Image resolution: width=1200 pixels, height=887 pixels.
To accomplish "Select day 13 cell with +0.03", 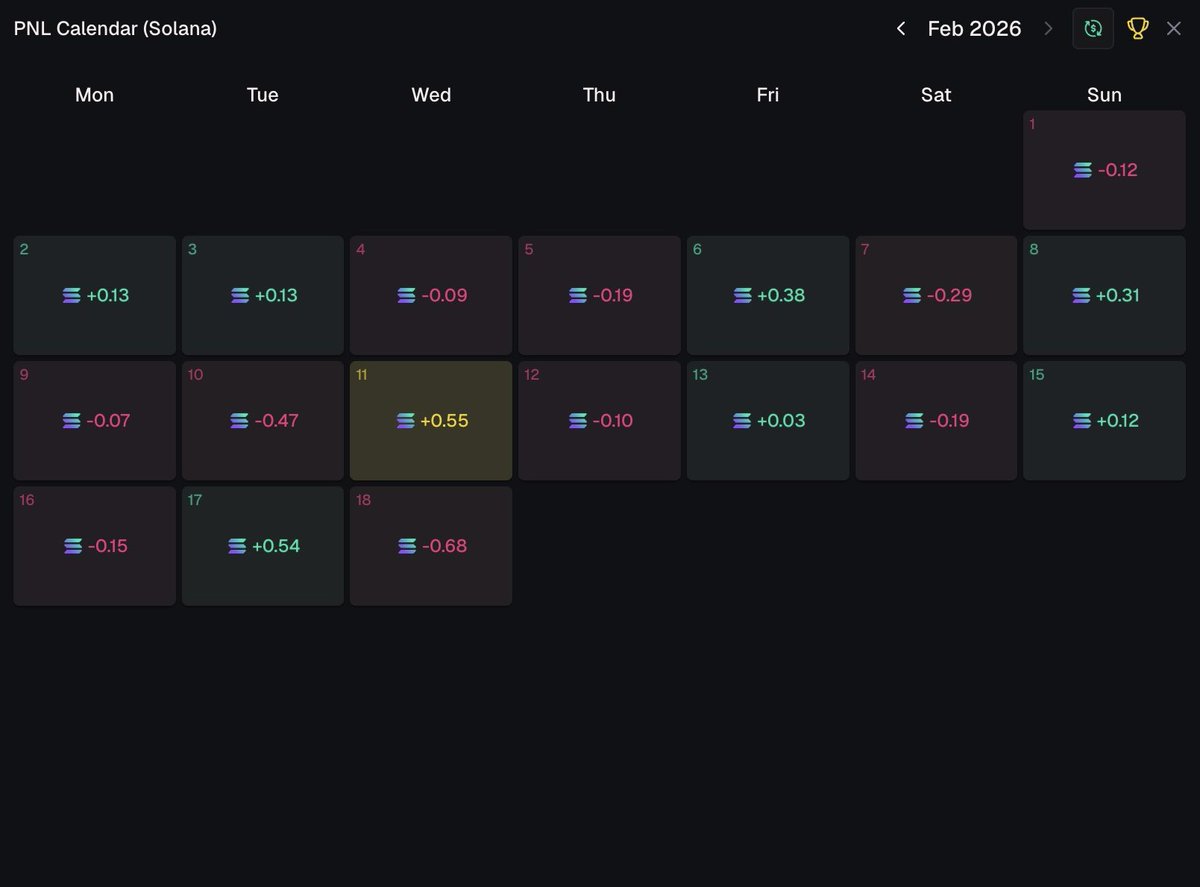I will 768,421.
